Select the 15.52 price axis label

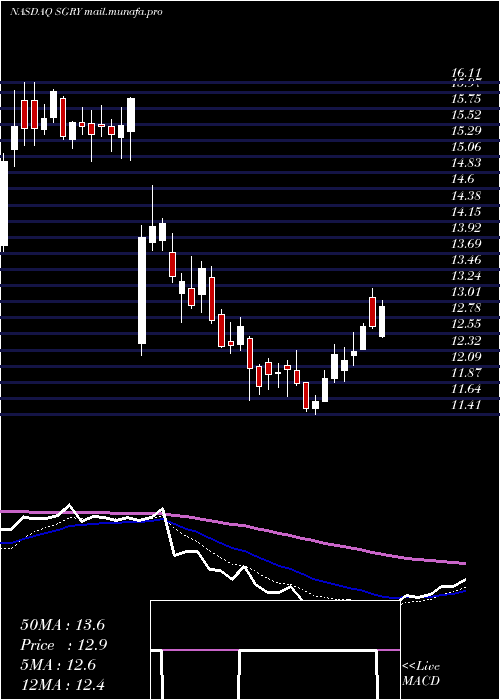(467, 115)
